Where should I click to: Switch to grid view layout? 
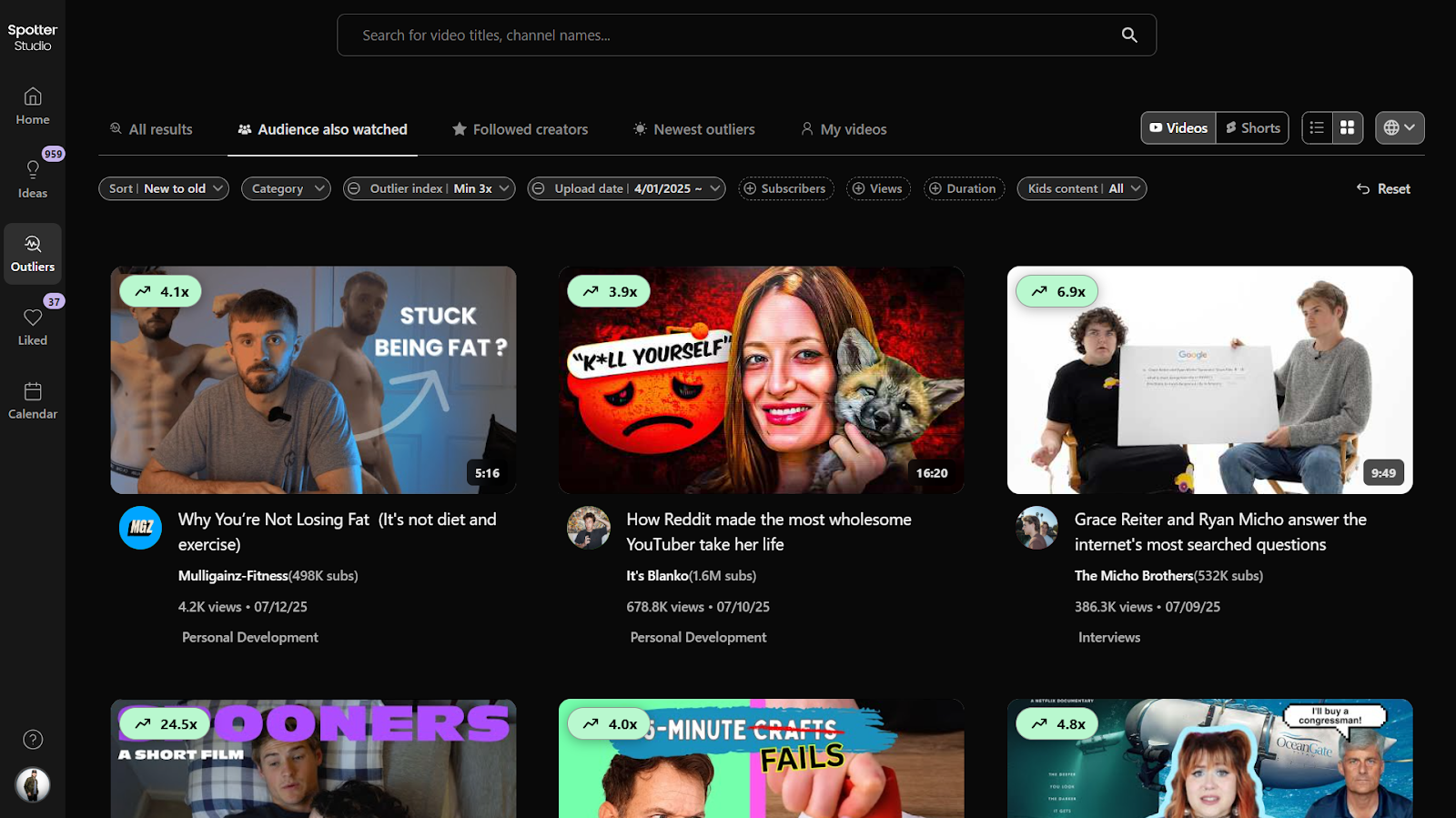click(x=1348, y=127)
